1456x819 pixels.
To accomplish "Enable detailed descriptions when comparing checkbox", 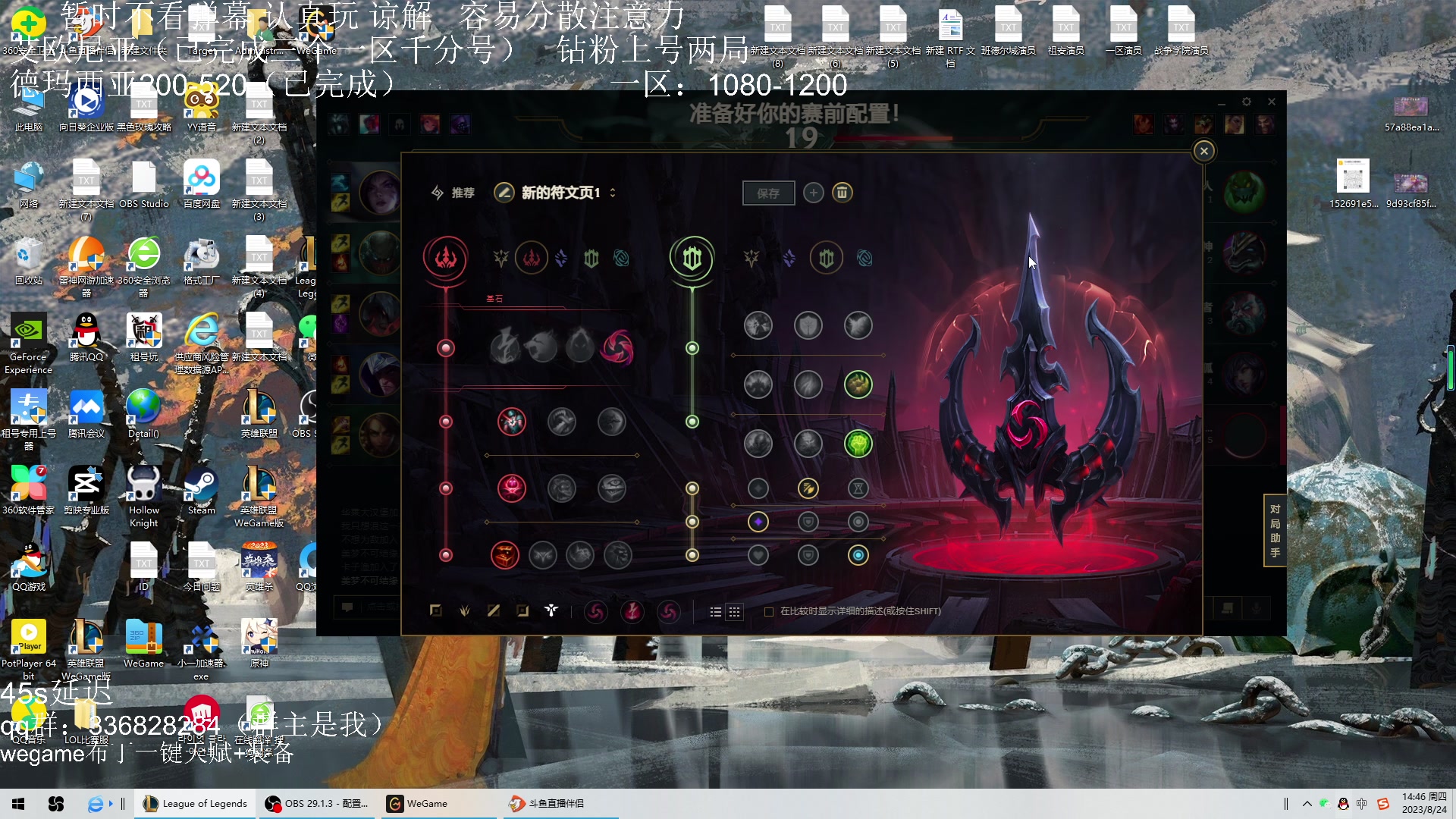I will (x=769, y=612).
